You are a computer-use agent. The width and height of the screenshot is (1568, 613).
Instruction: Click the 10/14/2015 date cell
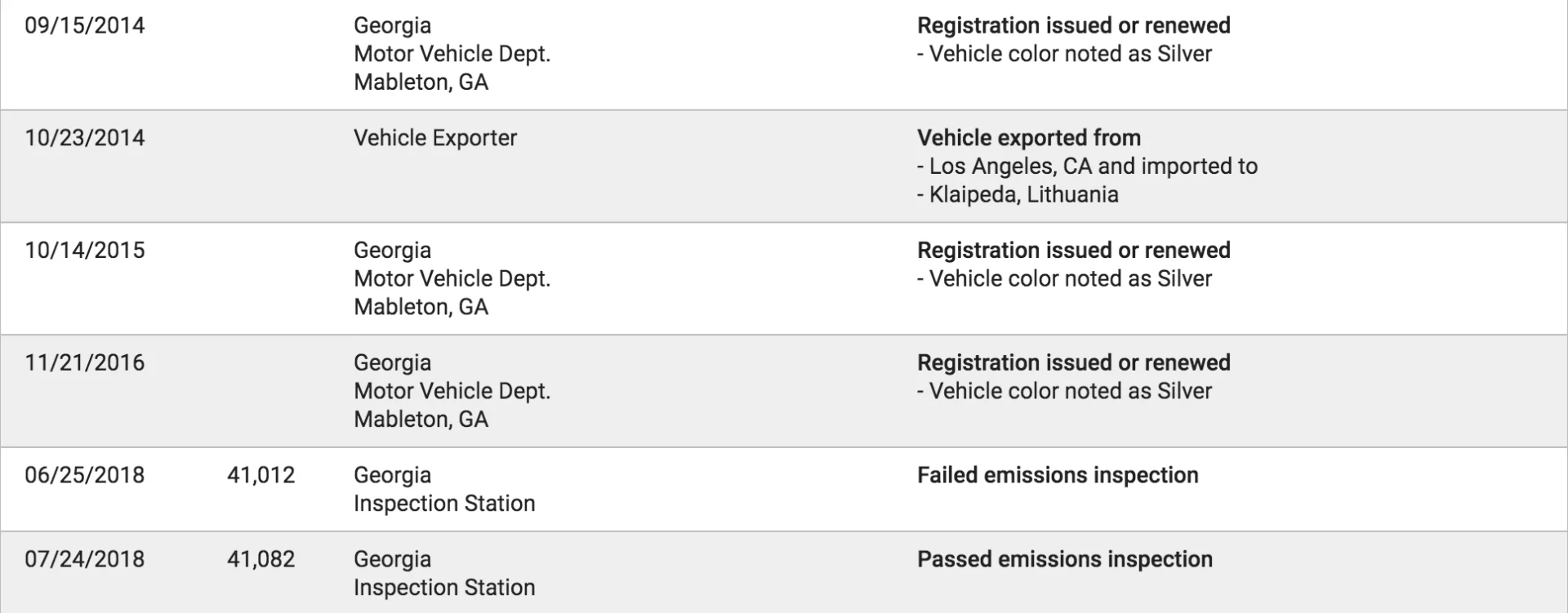click(85, 251)
